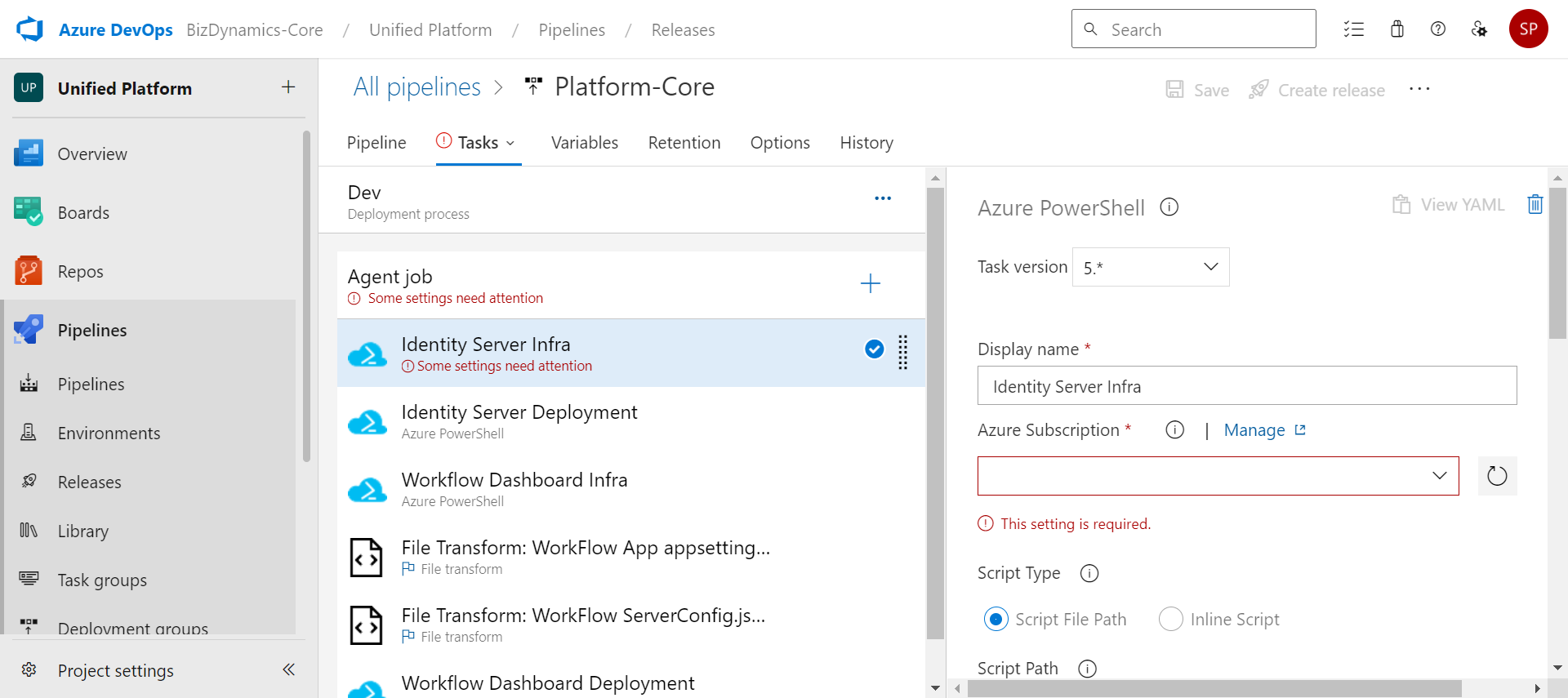Viewport: 1568px width, 698px height.
Task: Show info for Script Path
Action: pyautogui.click(x=1087, y=669)
